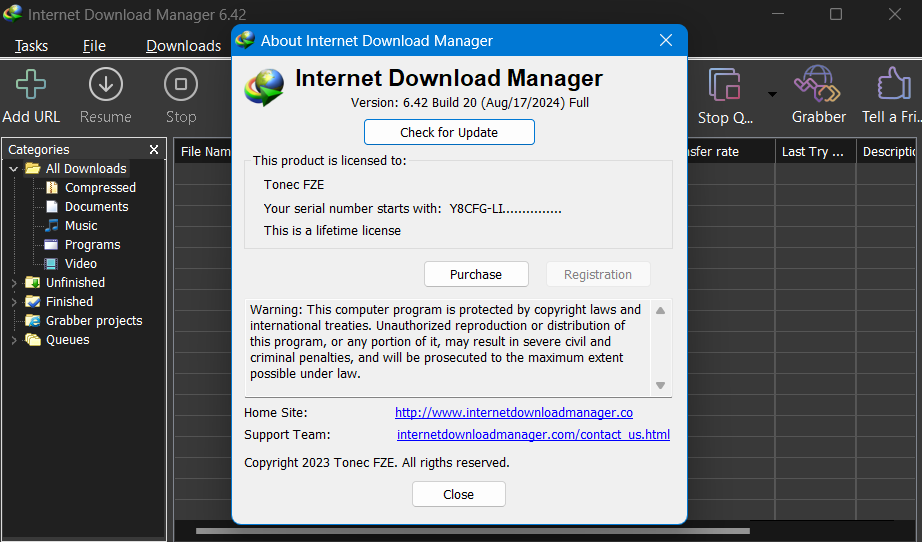Screen dimensions: 922x542
Task: Select the Programs category
Action: coord(92,245)
